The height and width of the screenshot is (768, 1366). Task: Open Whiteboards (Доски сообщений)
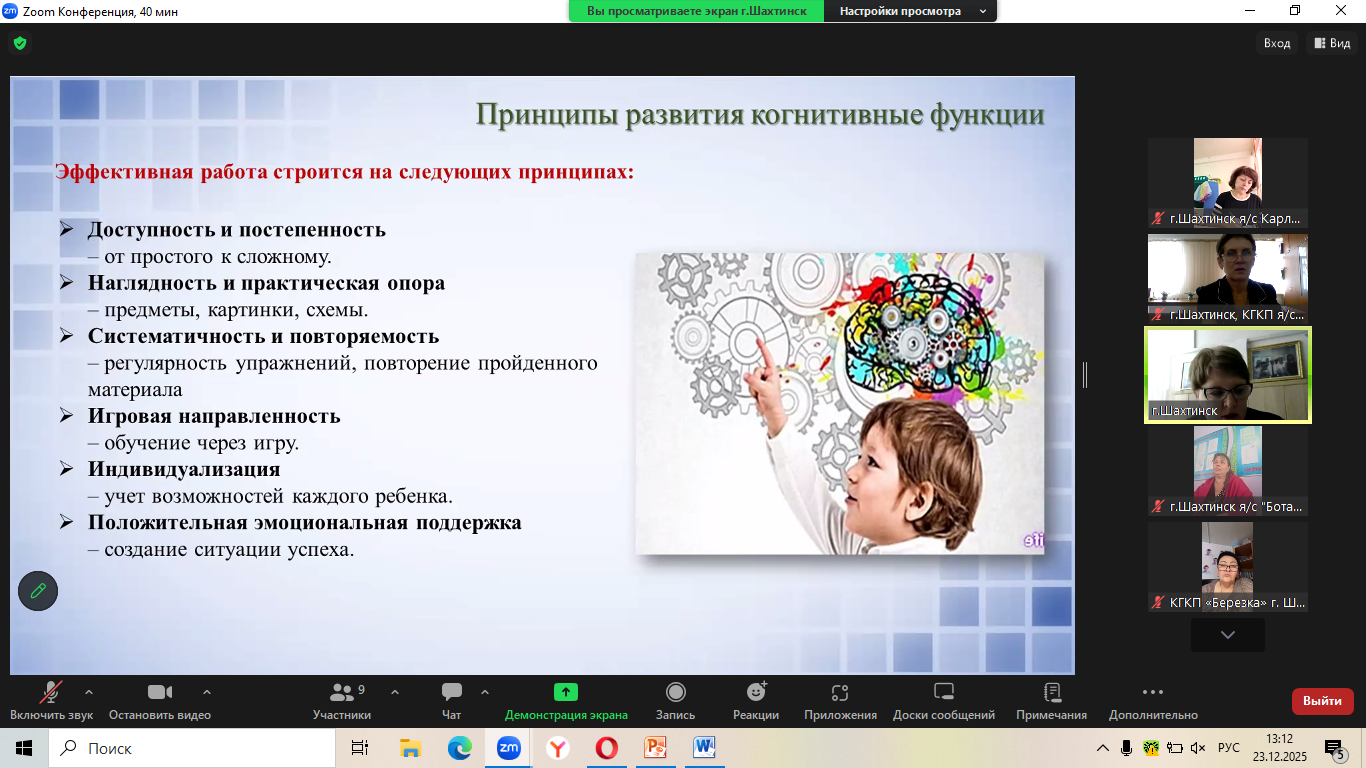point(944,700)
